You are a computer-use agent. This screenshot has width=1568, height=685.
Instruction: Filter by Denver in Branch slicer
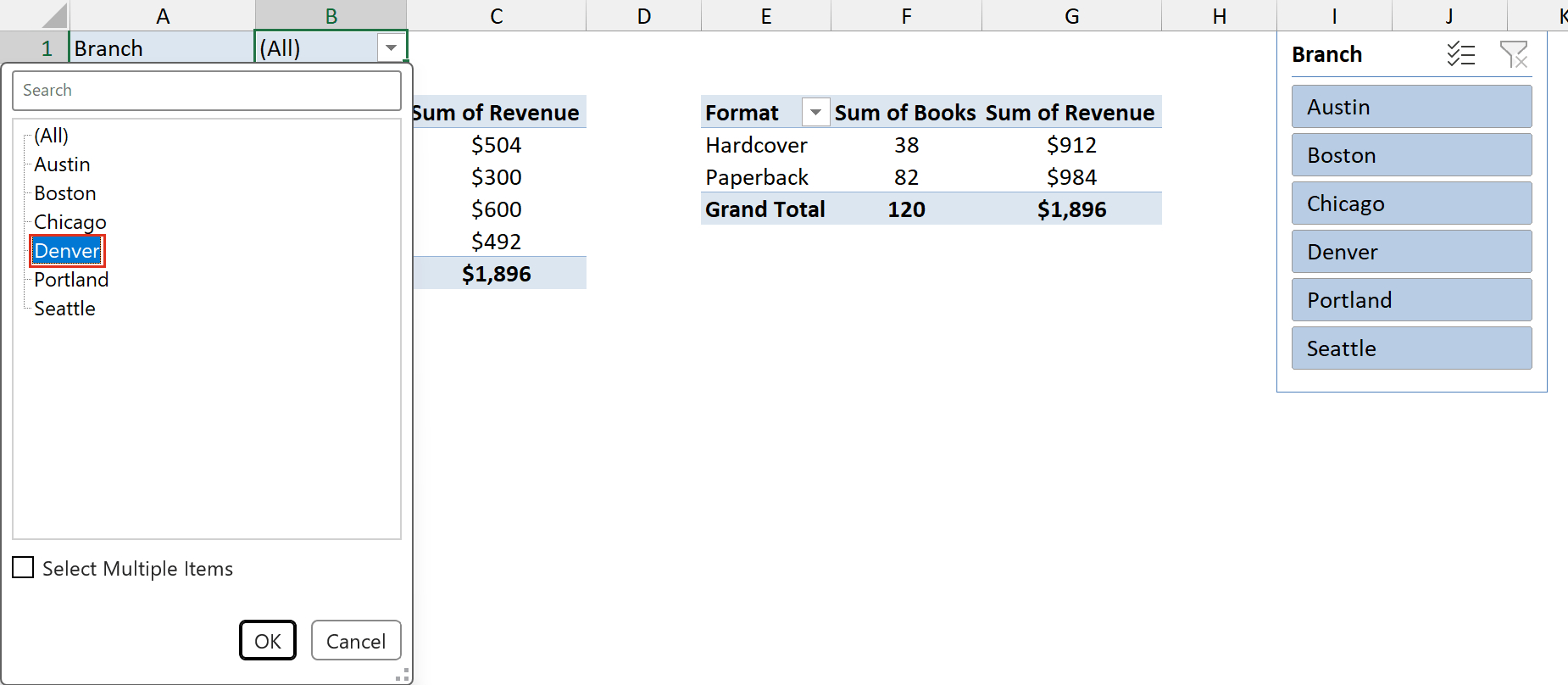pyautogui.click(x=1411, y=252)
